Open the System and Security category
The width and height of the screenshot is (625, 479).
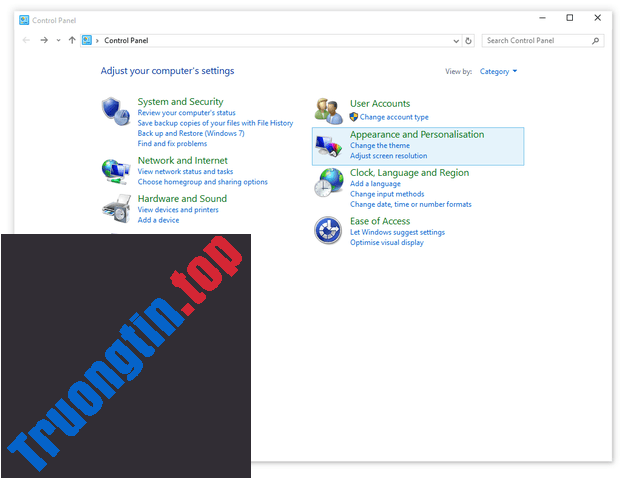pos(181,102)
